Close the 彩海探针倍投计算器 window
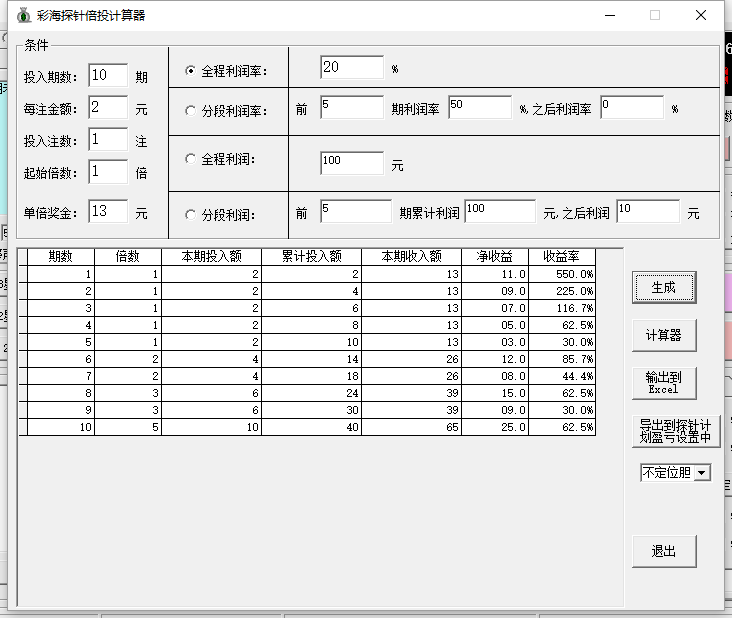732x618 pixels. coord(701,15)
